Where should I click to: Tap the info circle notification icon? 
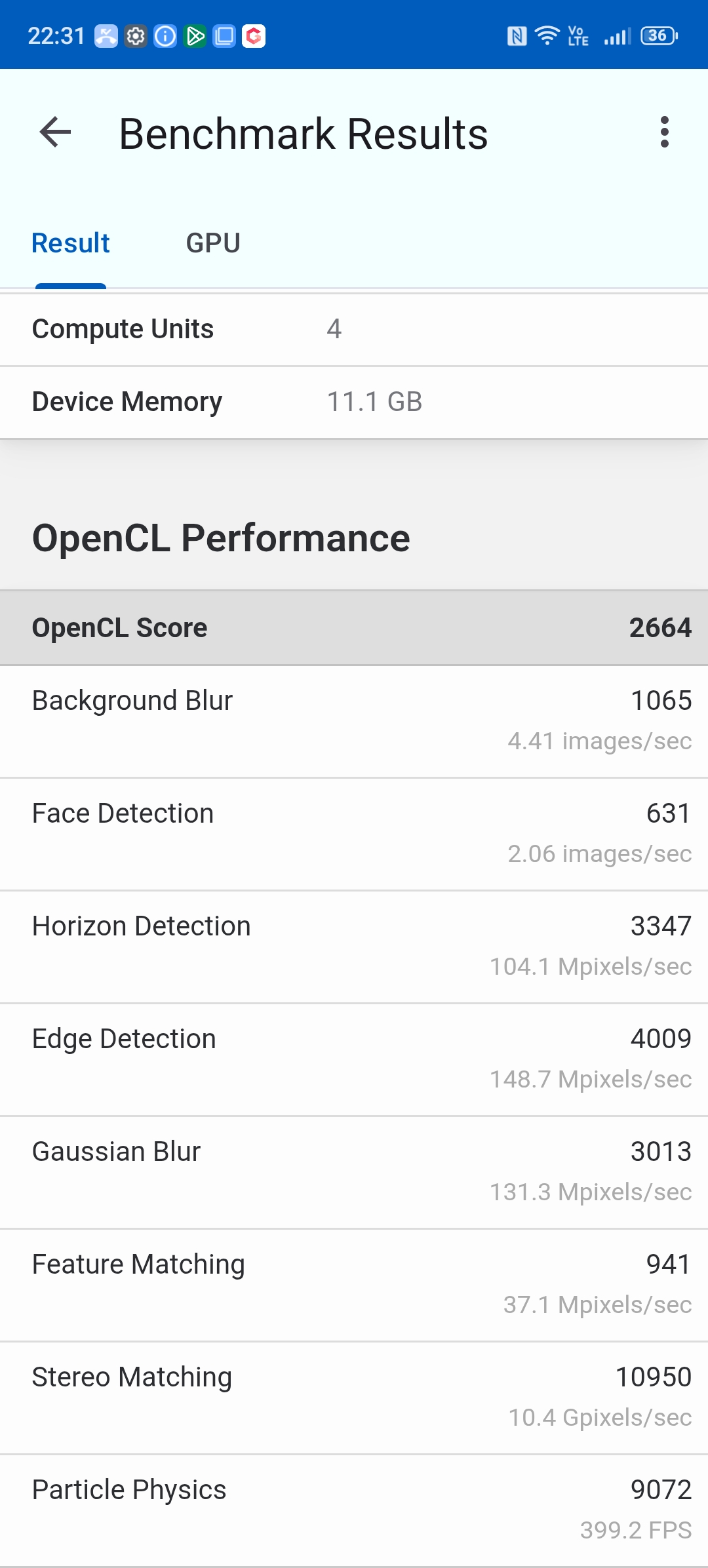click(165, 36)
